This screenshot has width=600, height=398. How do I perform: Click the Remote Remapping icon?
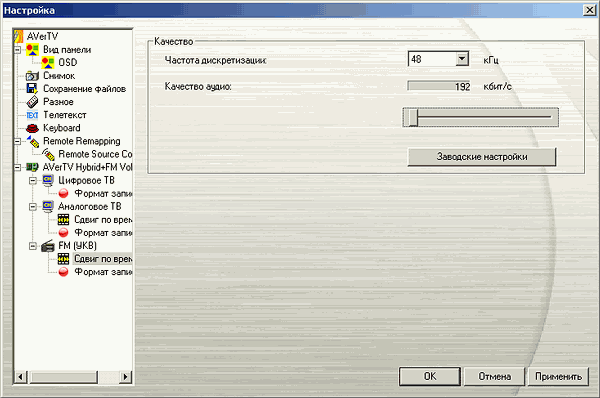point(33,141)
